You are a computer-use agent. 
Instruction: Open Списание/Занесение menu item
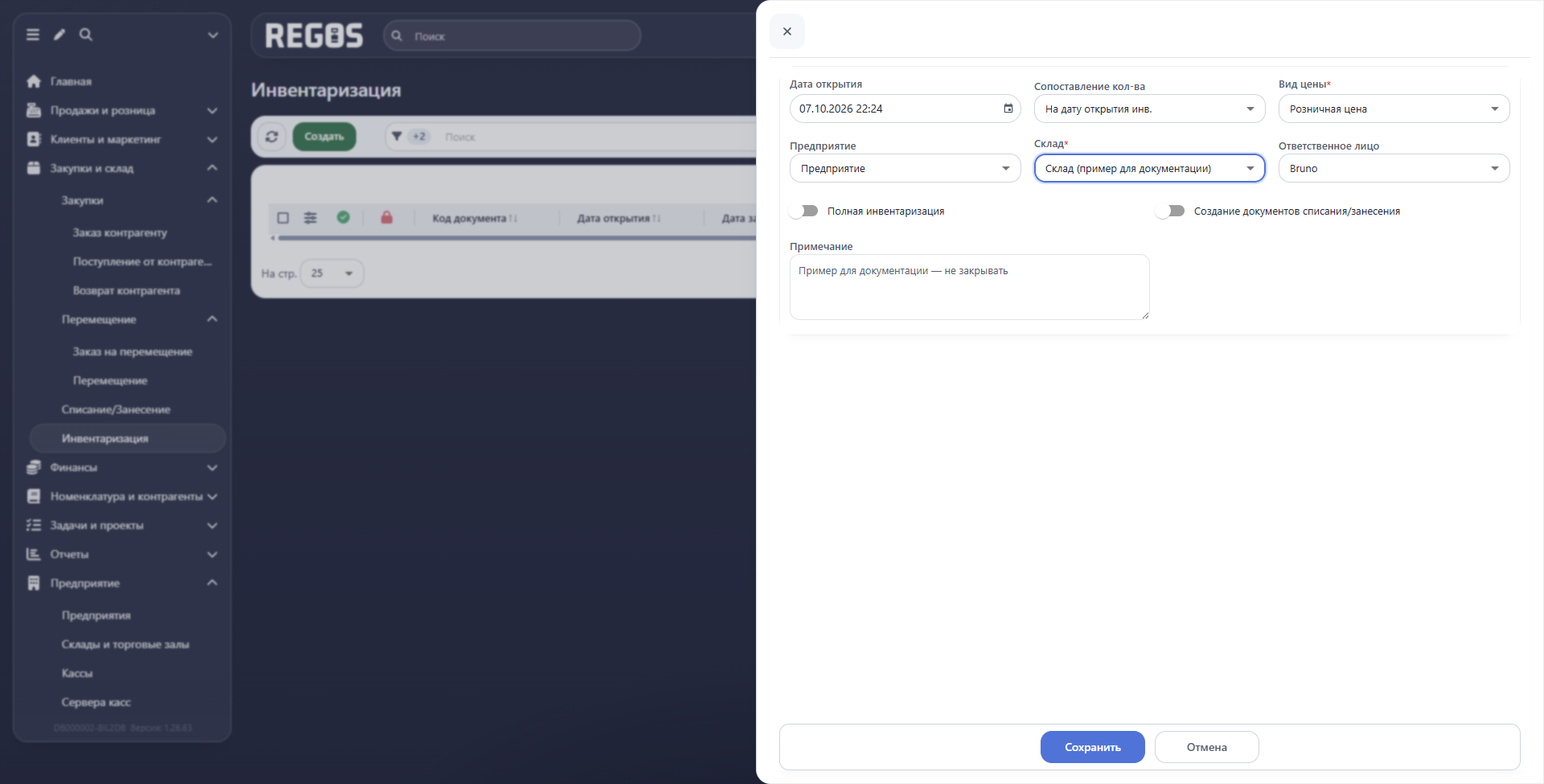[116, 409]
